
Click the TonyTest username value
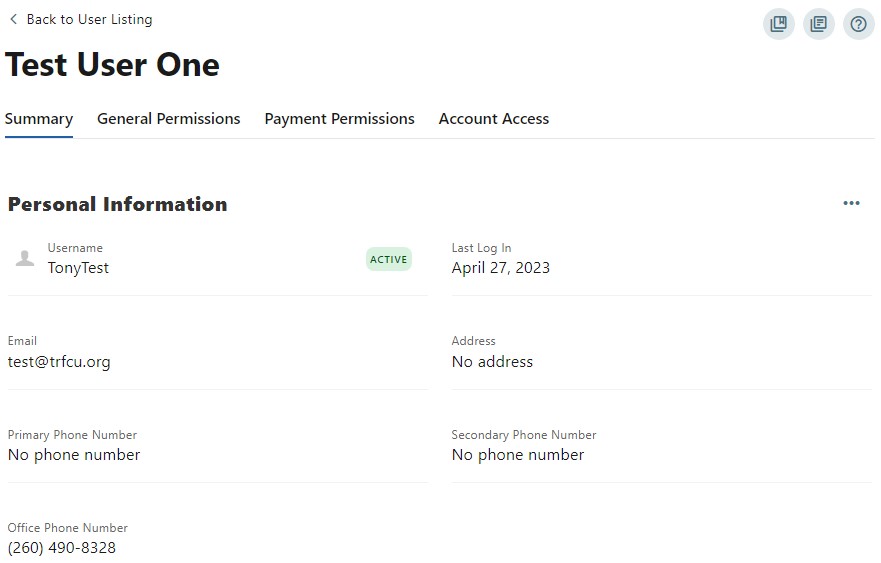click(x=78, y=268)
